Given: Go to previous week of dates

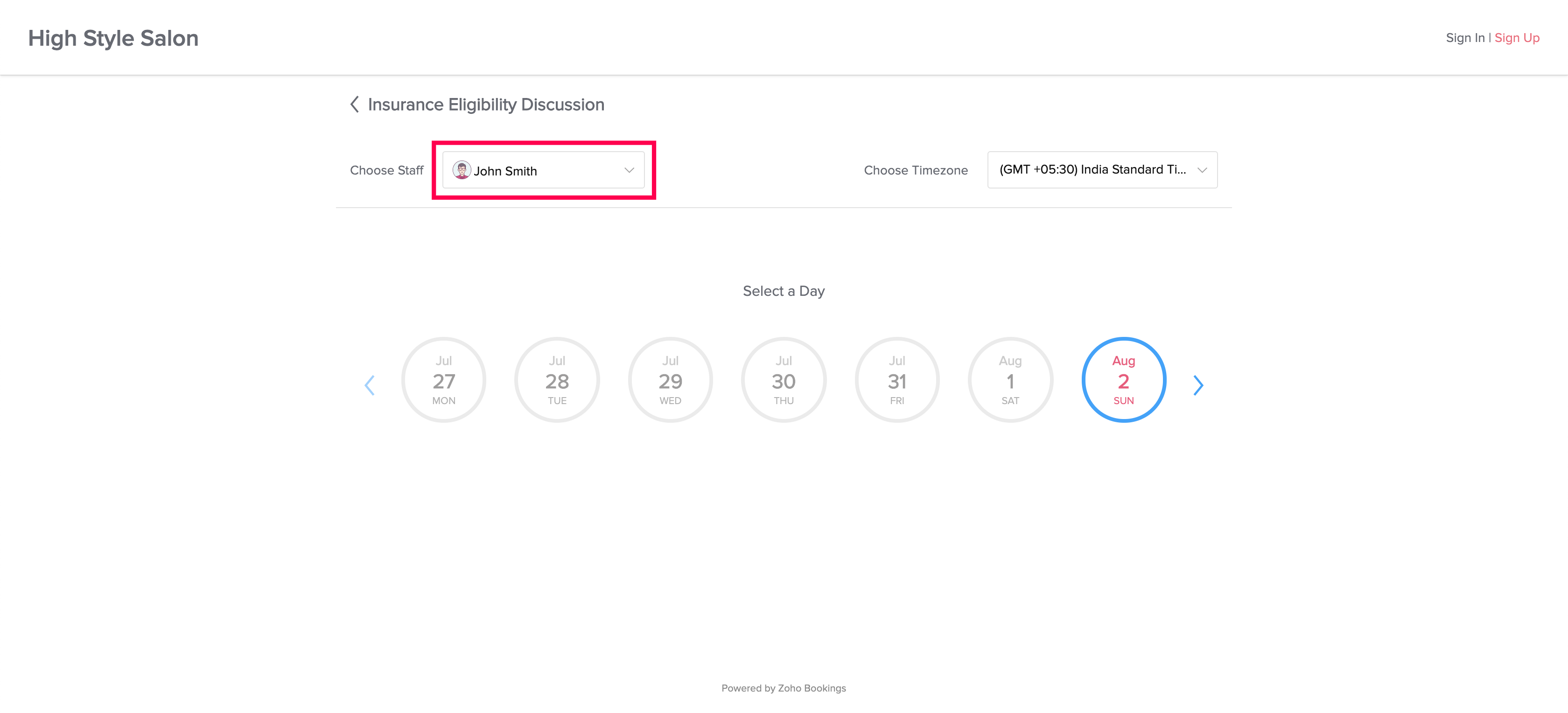Looking at the screenshot, I should tap(370, 385).
